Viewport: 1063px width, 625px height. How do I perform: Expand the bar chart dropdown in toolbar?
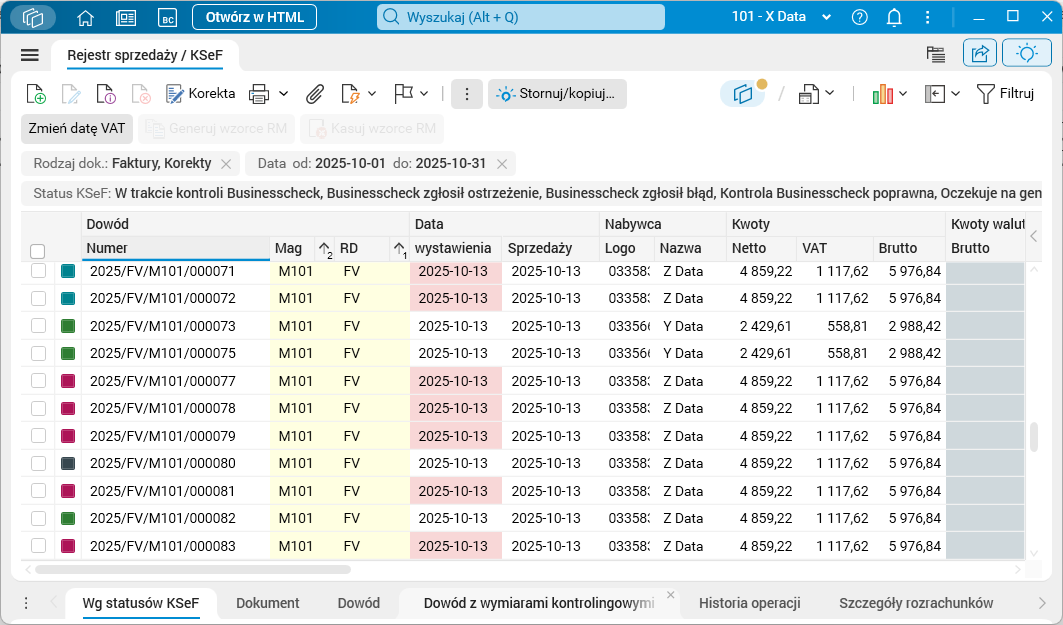click(x=903, y=94)
